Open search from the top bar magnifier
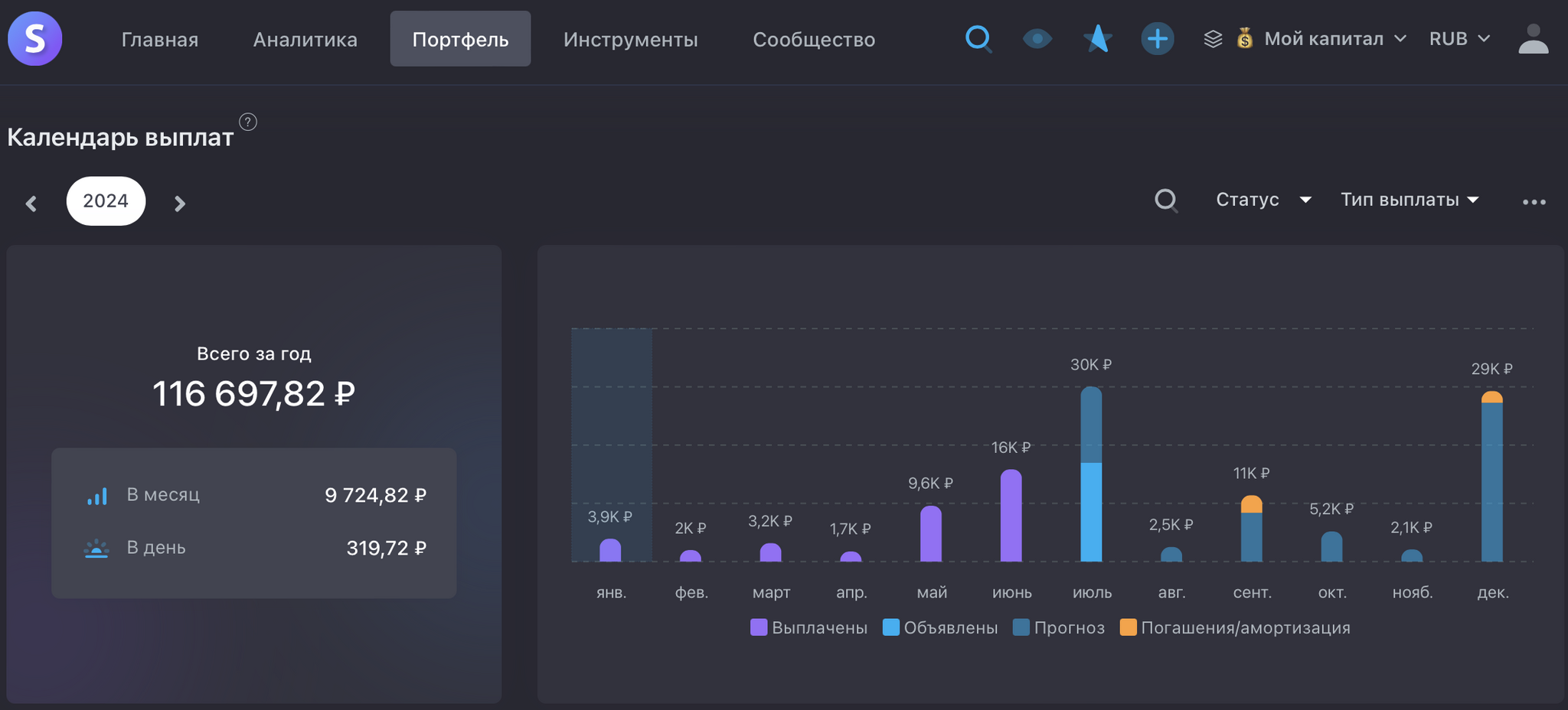This screenshot has height=710, width=1568. (x=978, y=38)
